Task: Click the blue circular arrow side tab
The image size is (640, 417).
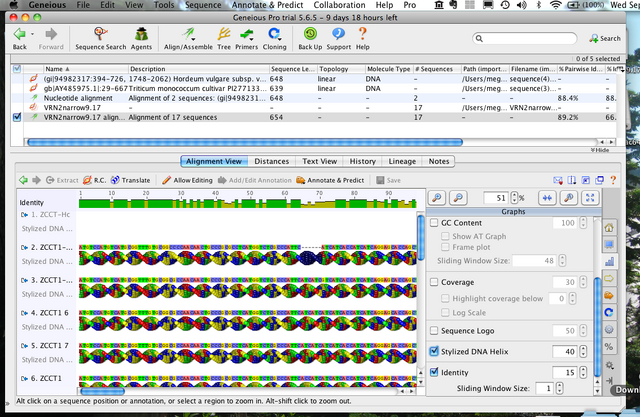Action: [609, 313]
